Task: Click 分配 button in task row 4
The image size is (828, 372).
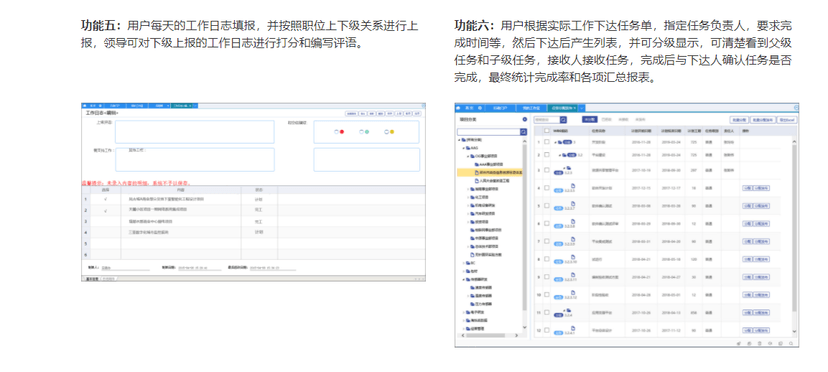Action: [x=747, y=188]
